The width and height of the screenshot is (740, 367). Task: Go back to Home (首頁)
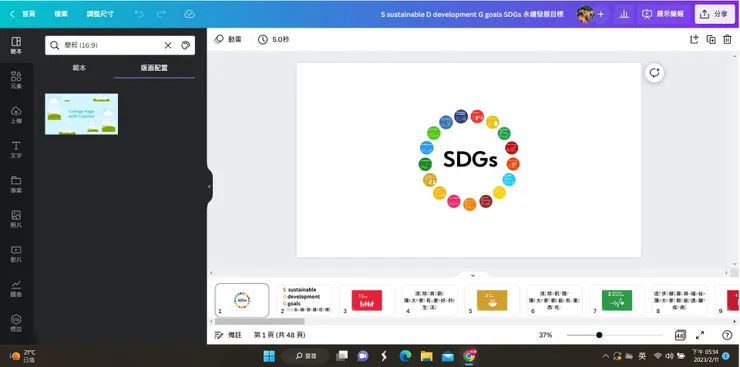coord(23,14)
